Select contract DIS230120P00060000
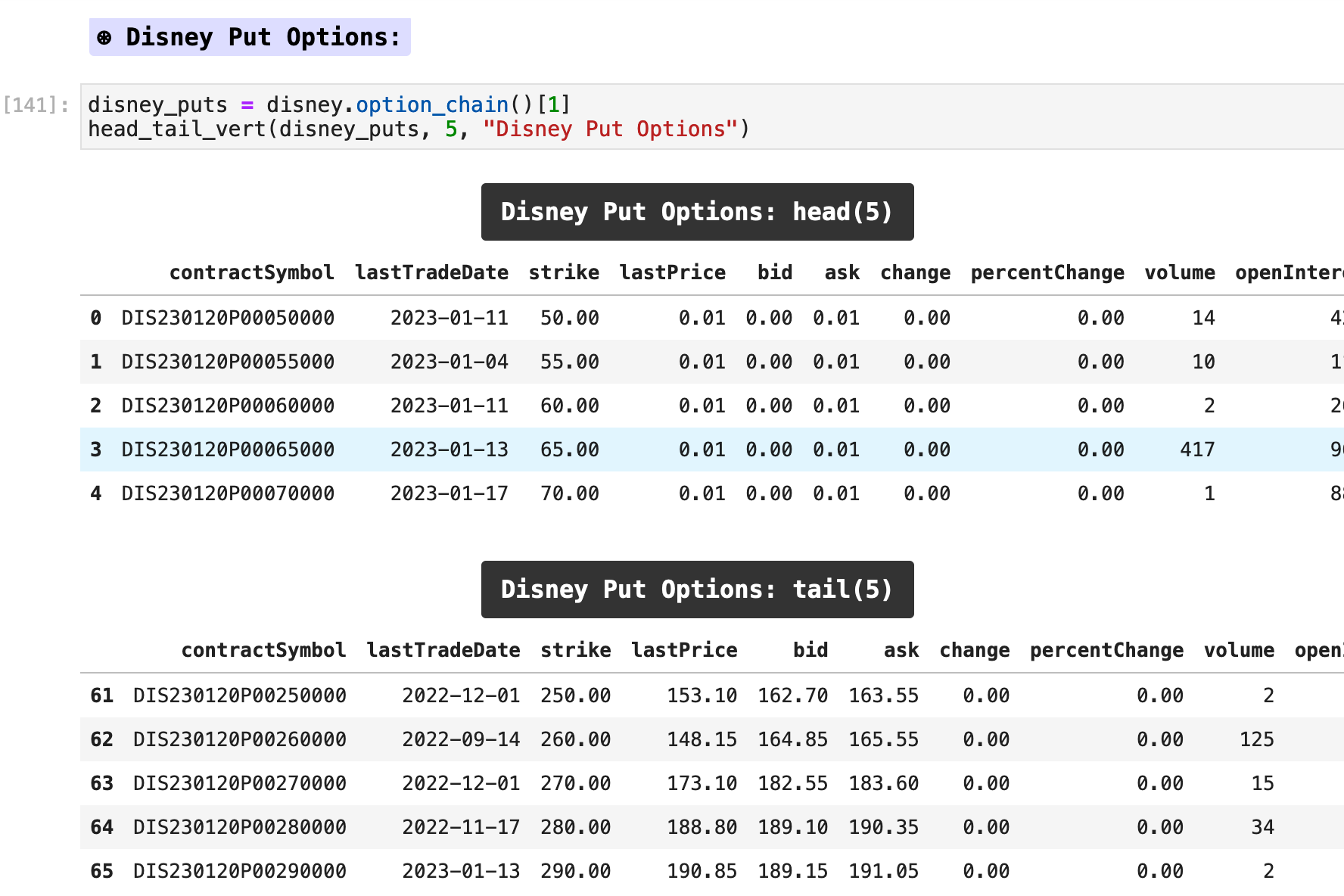This screenshot has height=896, width=1344. tap(228, 406)
